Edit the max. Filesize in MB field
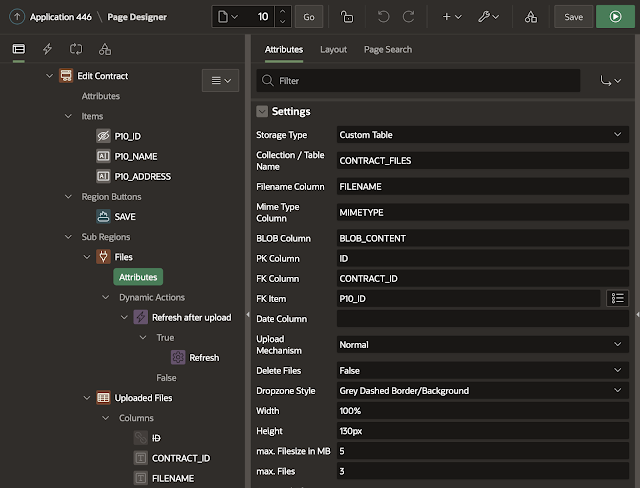Screen dimensions: 640x488 point(482,451)
